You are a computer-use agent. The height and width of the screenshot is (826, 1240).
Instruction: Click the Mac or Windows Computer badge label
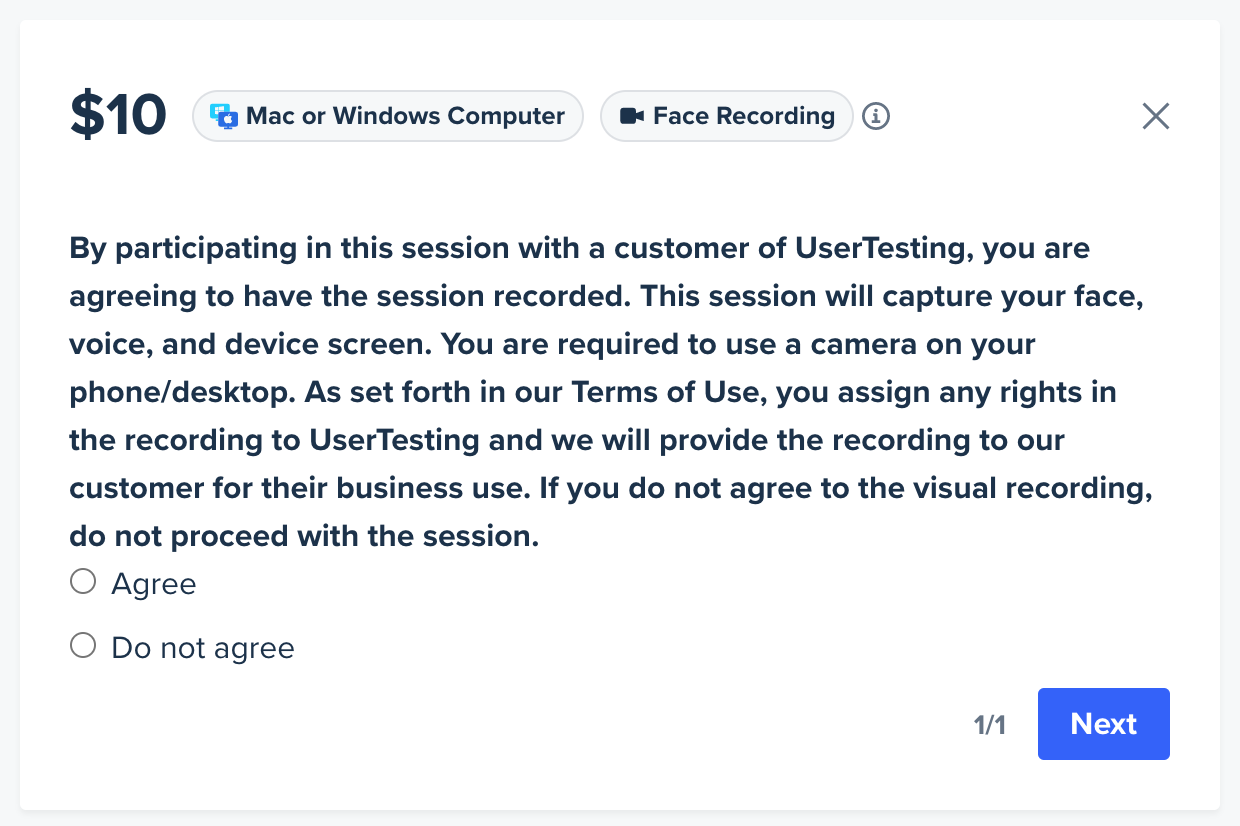[x=405, y=116]
